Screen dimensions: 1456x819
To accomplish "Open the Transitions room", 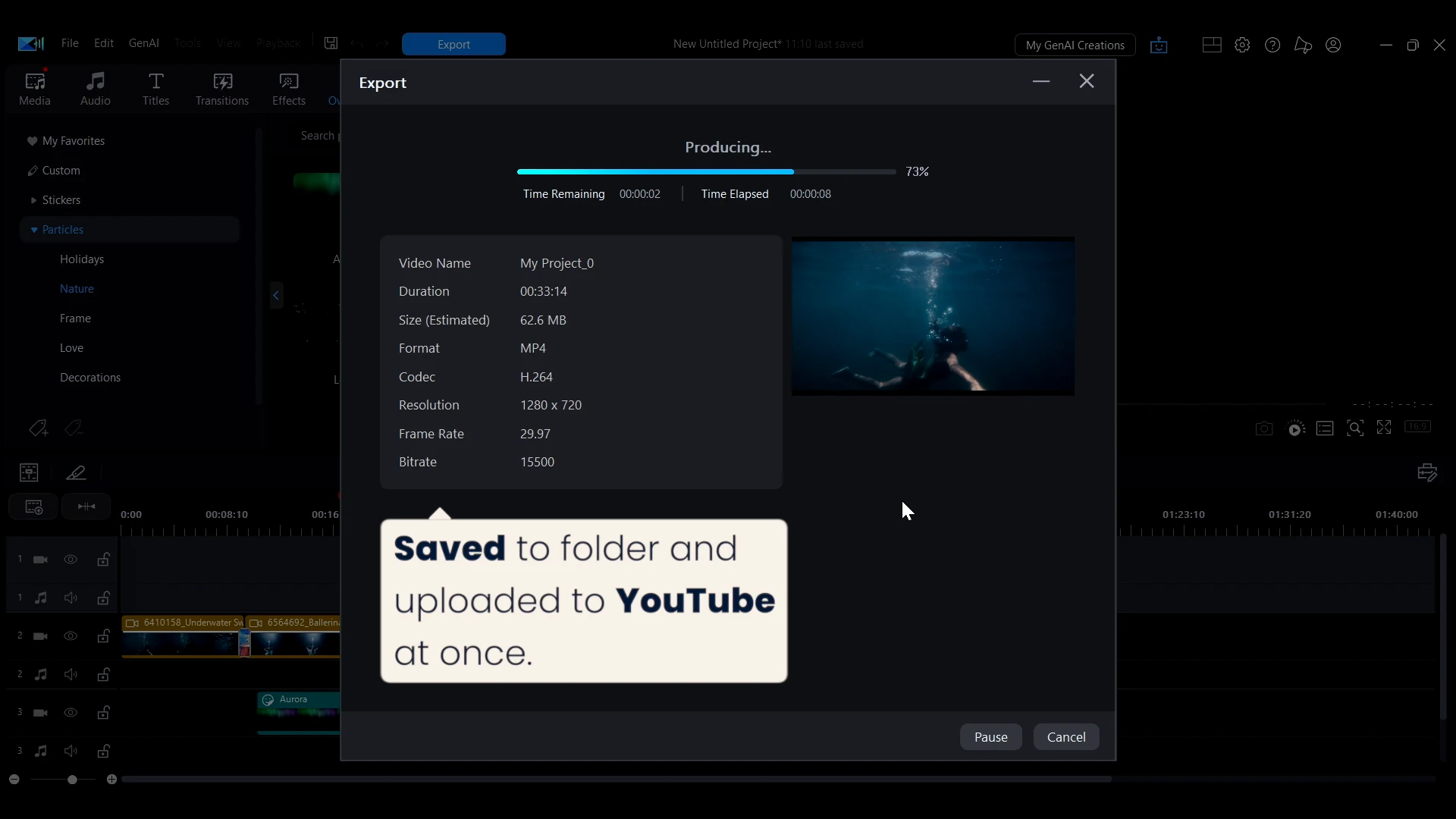I will pyautogui.click(x=222, y=89).
